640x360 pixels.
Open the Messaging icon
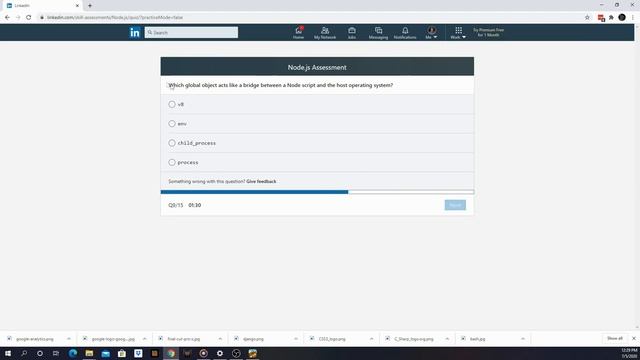click(x=378, y=33)
